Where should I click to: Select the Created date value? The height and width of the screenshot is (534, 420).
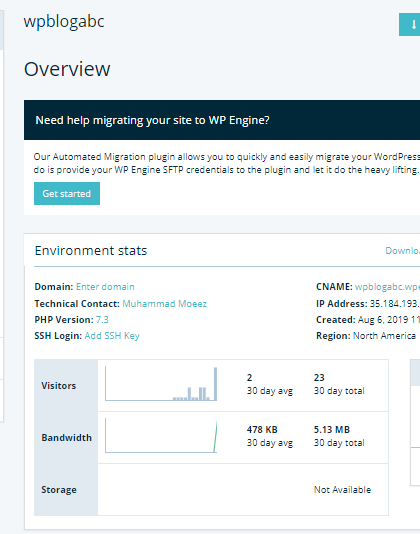[389, 320]
